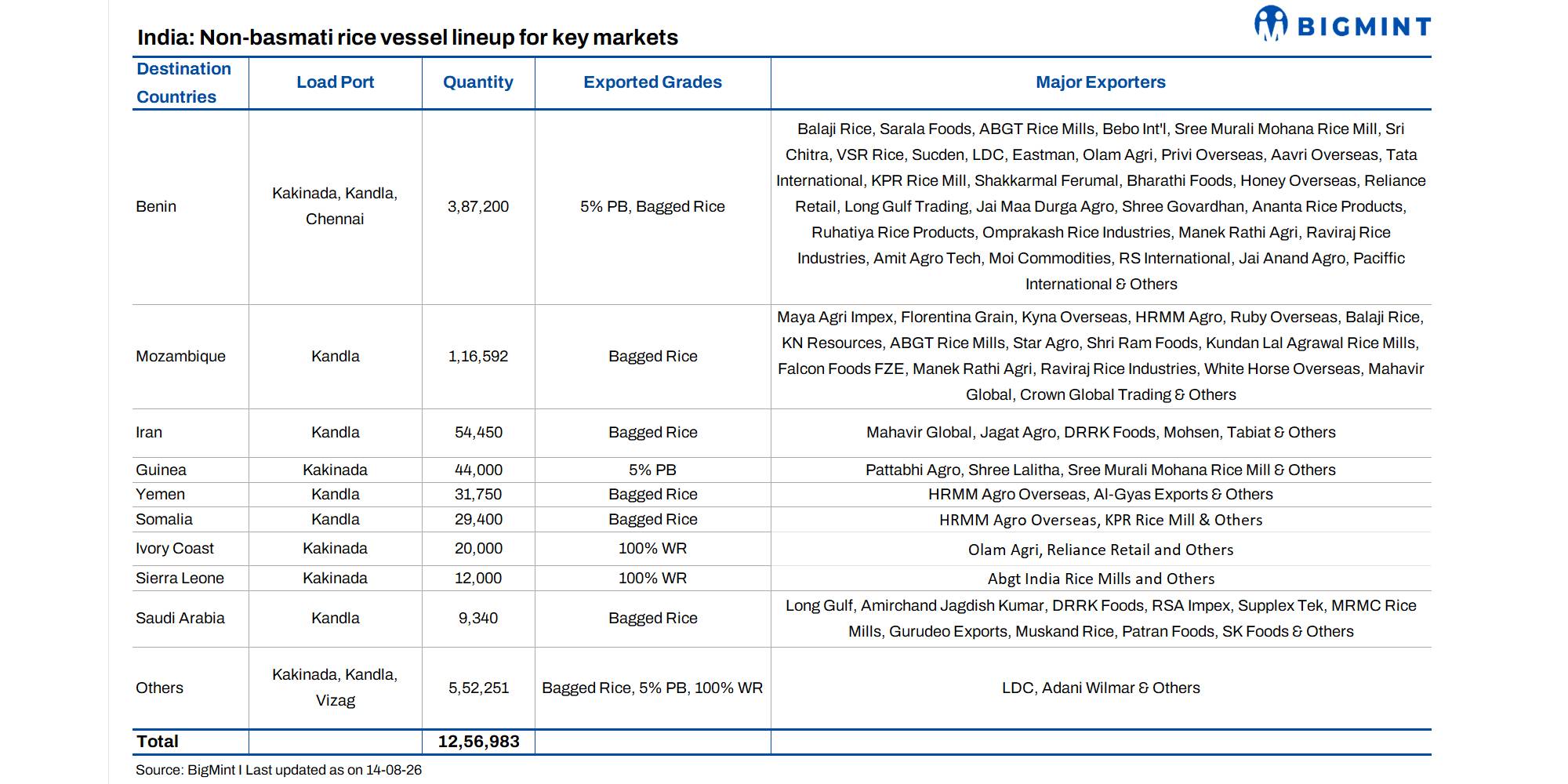This screenshot has height=784, width=1568.
Task: Select the quantity '1,16,592'
Action: coord(478,356)
